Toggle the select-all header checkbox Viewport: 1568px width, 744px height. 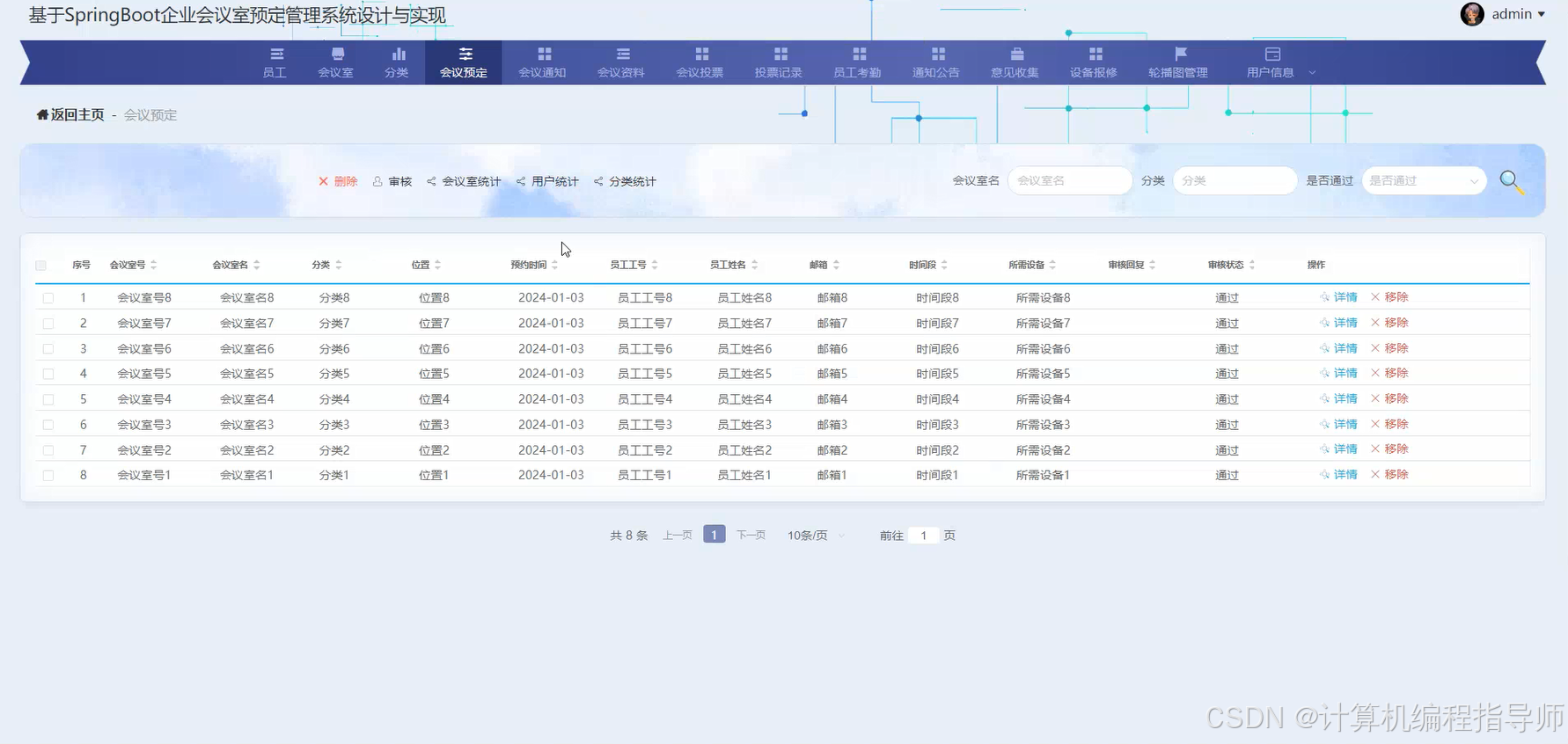click(x=40, y=265)
